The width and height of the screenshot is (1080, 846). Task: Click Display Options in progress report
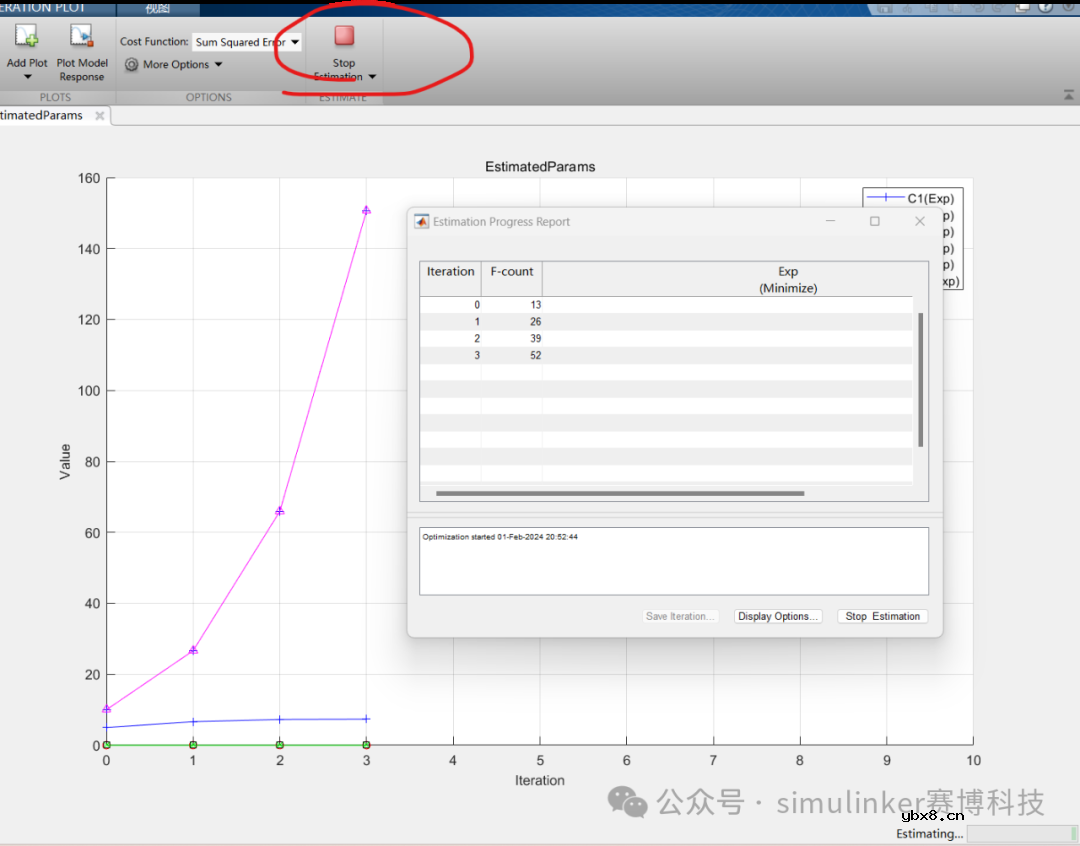778,616
